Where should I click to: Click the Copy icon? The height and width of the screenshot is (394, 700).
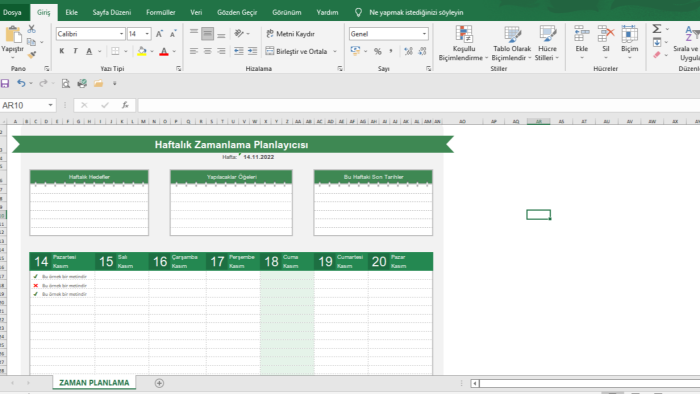click(x=31, y=42)
